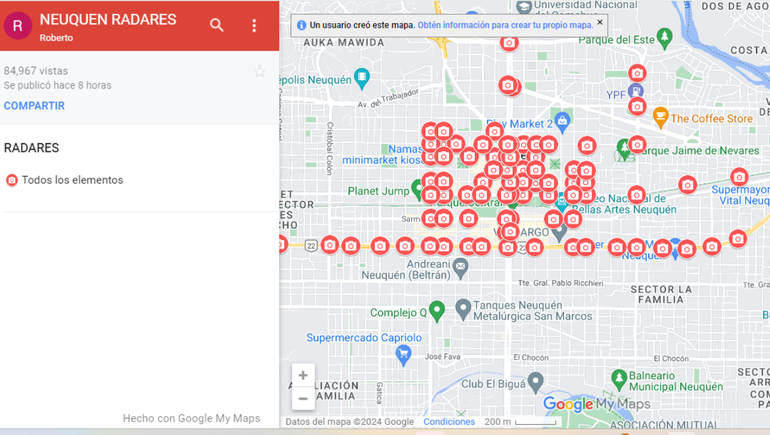
Task: Open link to create your own map
Action: point(504,25)
